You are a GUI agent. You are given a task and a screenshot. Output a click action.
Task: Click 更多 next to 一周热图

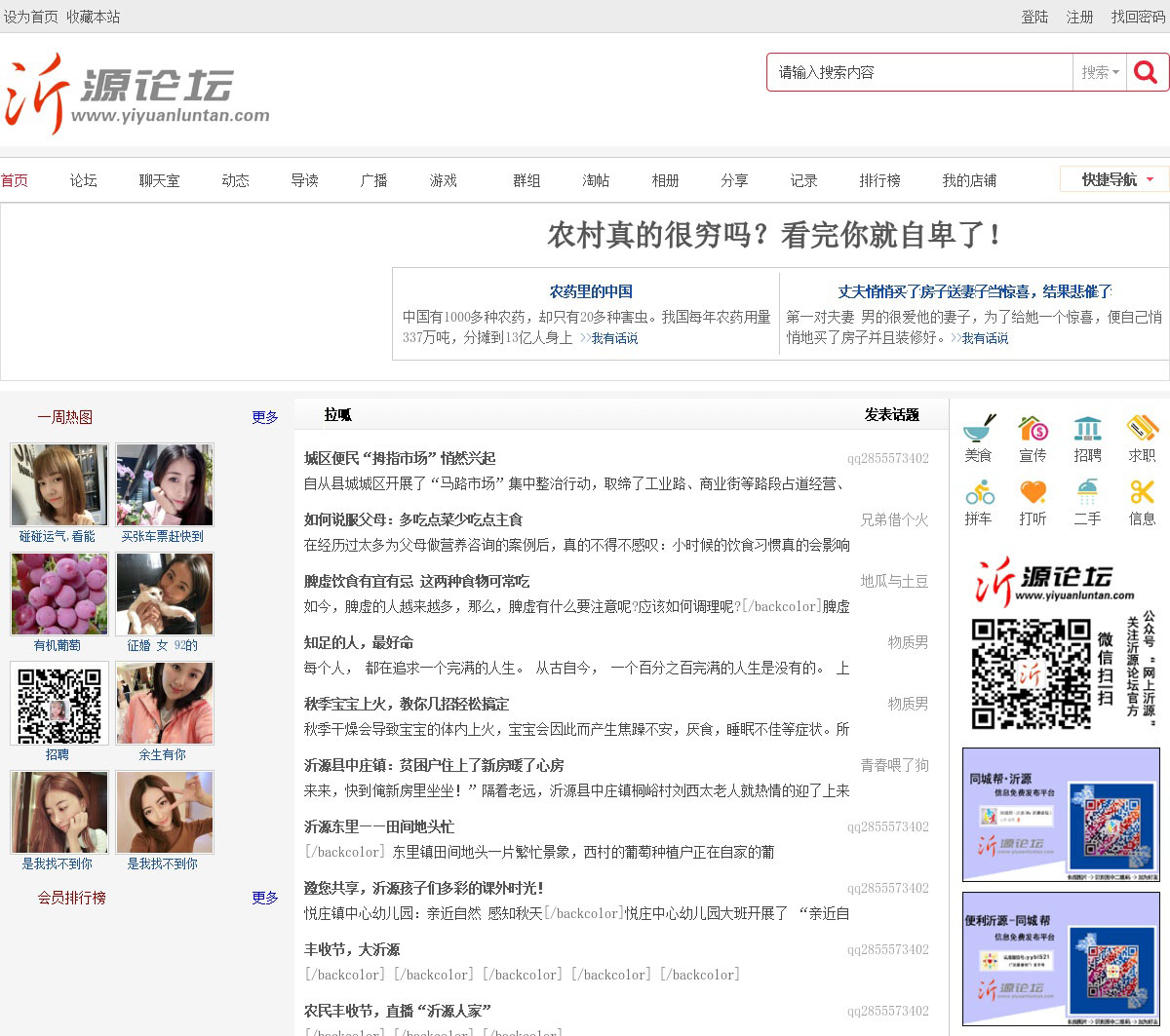[x=264, y=417]
